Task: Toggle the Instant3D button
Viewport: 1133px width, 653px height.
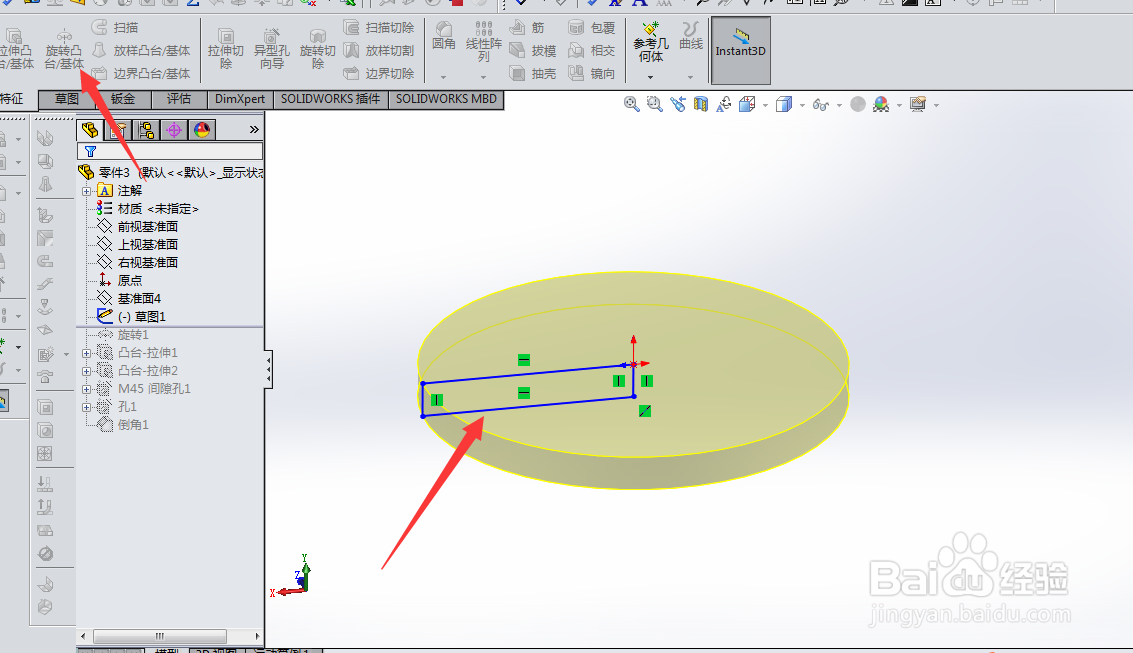Action: pos(741,50)
